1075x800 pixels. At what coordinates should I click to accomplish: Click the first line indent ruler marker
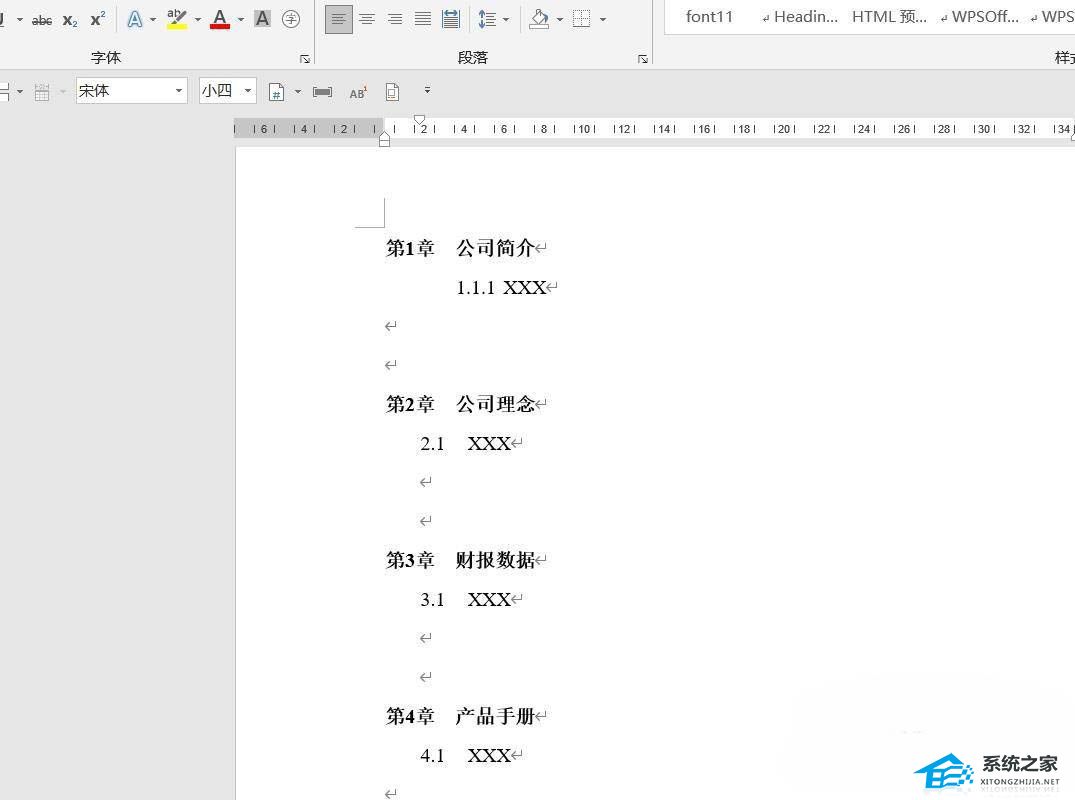[420, 120]
